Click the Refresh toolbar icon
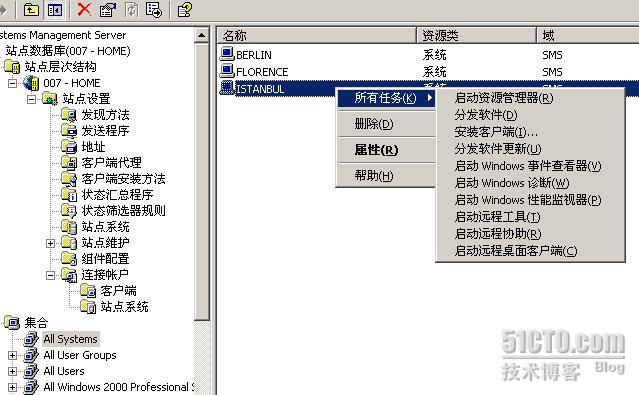The height and width of the screenshot is (395, 639). [x=131, y=9]
